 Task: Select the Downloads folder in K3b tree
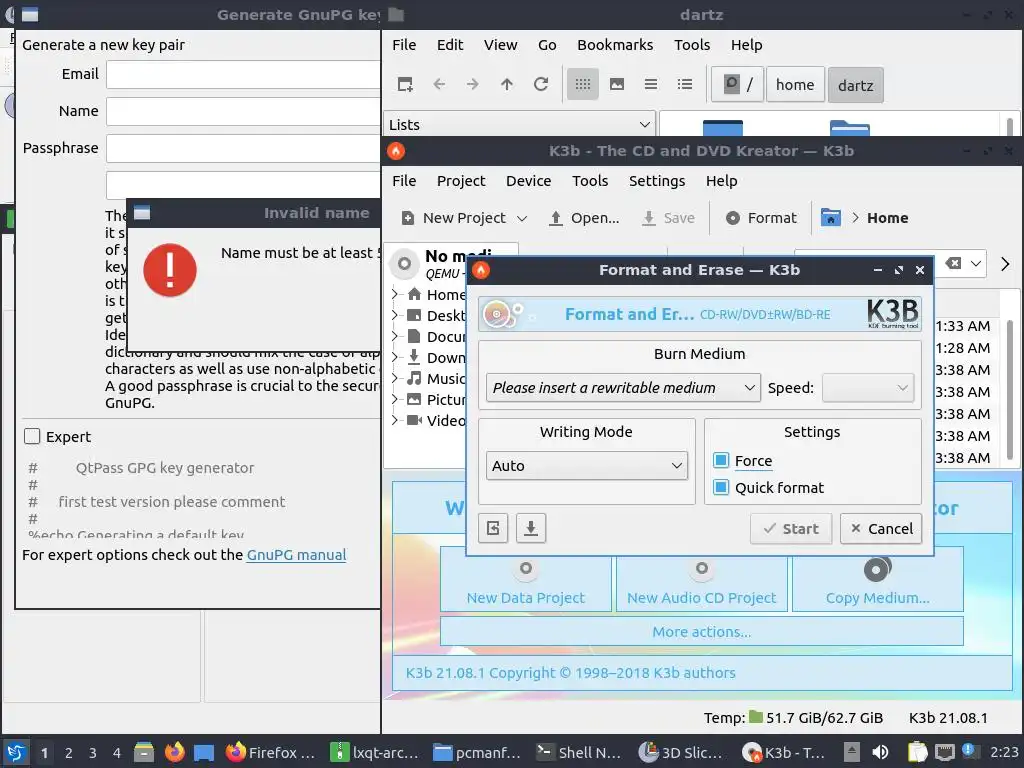pyautogui.click(x=436, y=357)
